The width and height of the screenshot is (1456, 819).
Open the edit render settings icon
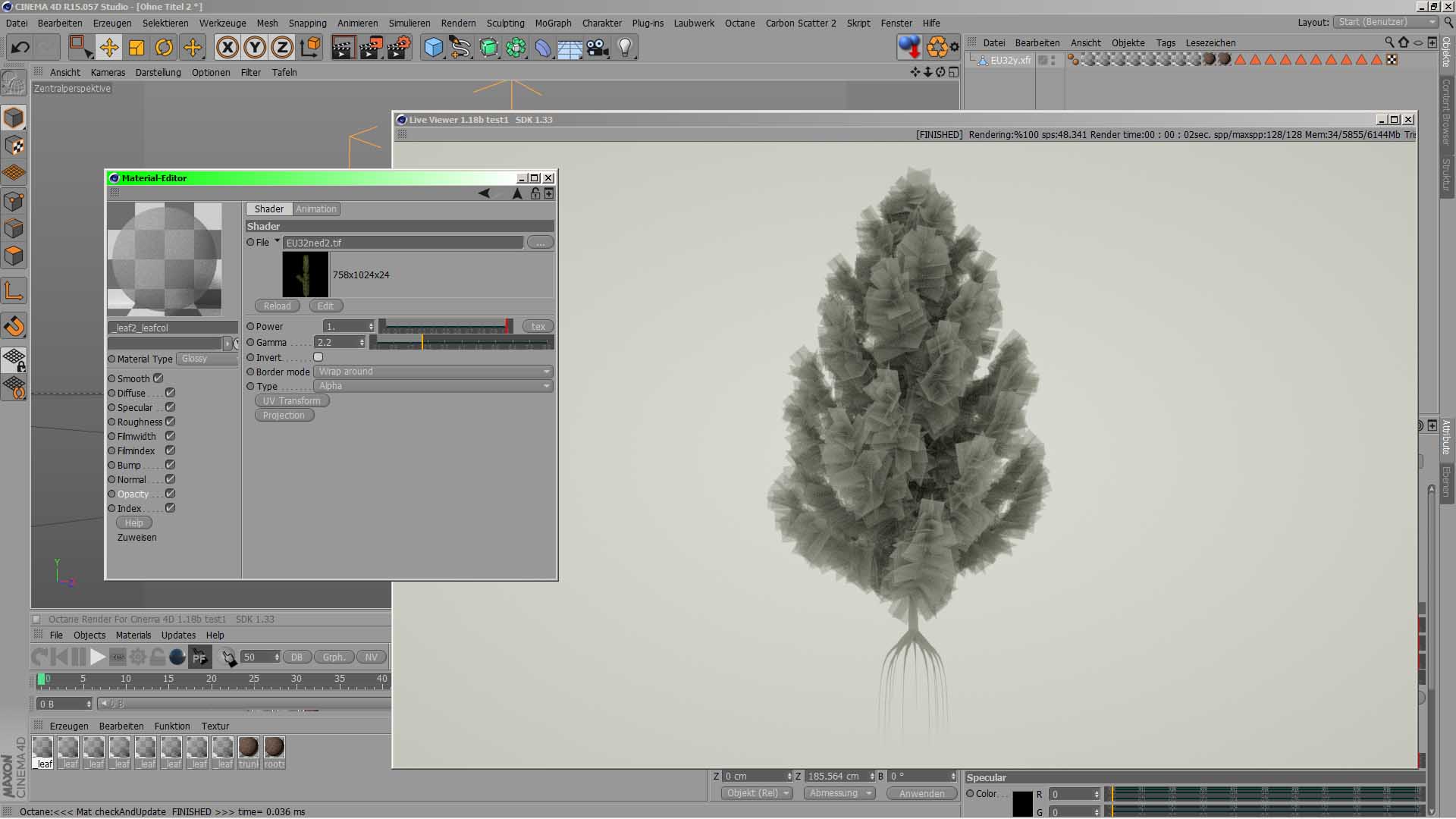click(x=398, y=48)
